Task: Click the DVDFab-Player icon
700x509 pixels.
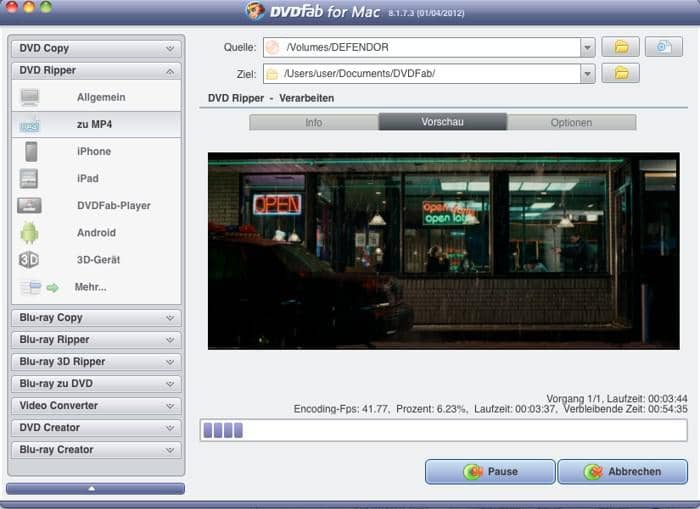Action: (29, 205)
